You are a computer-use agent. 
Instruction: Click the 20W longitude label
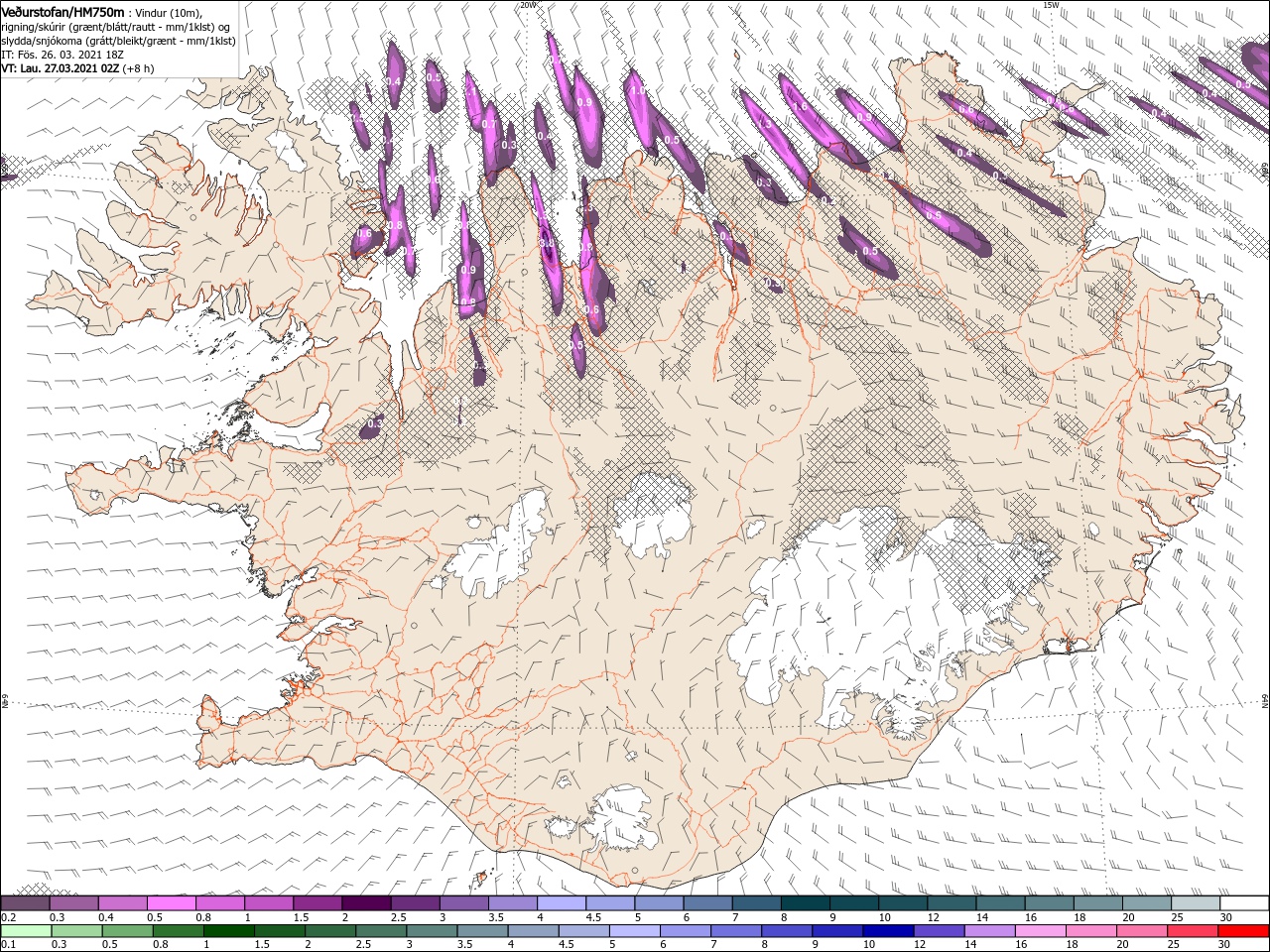pyautogui.click(x=528, y=5)
